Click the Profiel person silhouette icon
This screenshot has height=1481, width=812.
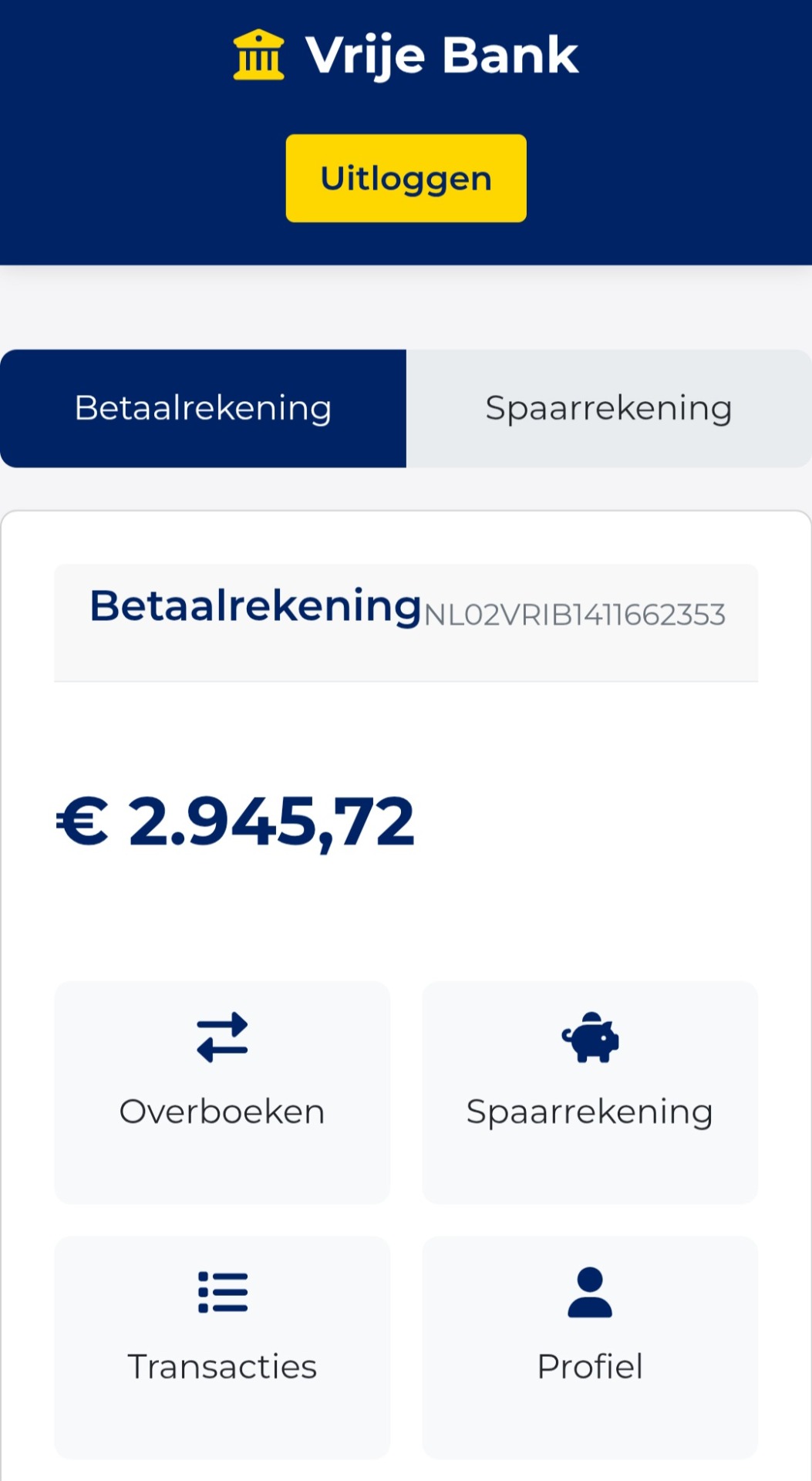590,1291
